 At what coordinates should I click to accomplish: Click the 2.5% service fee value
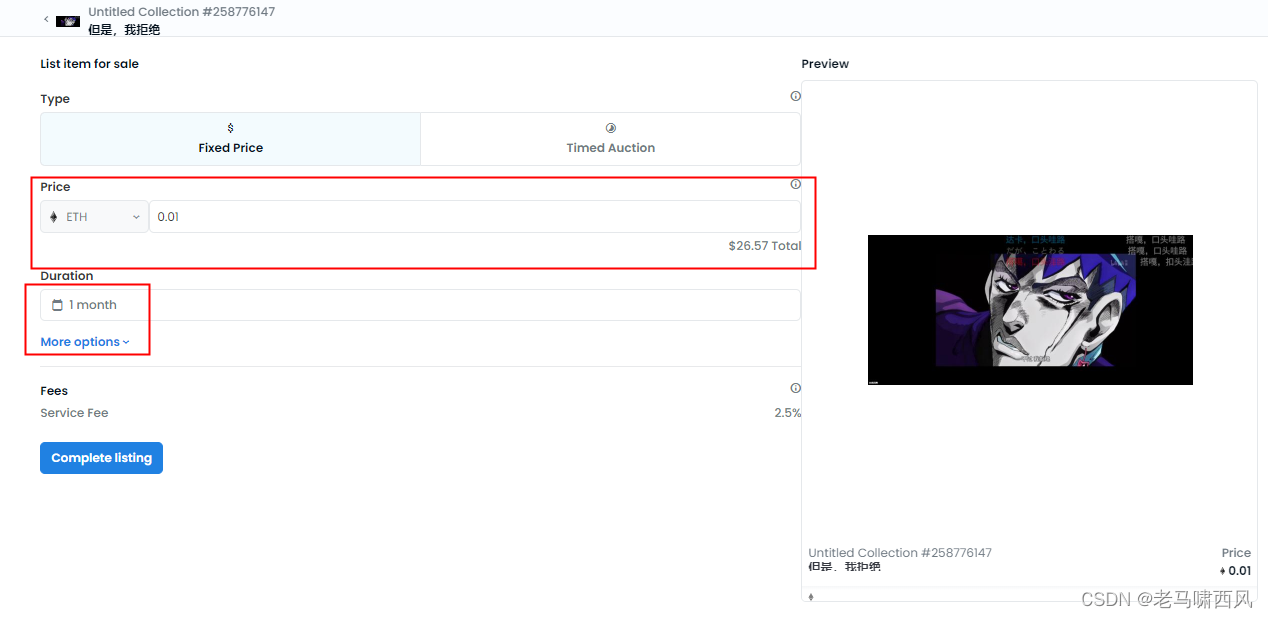tap(787, 413)
